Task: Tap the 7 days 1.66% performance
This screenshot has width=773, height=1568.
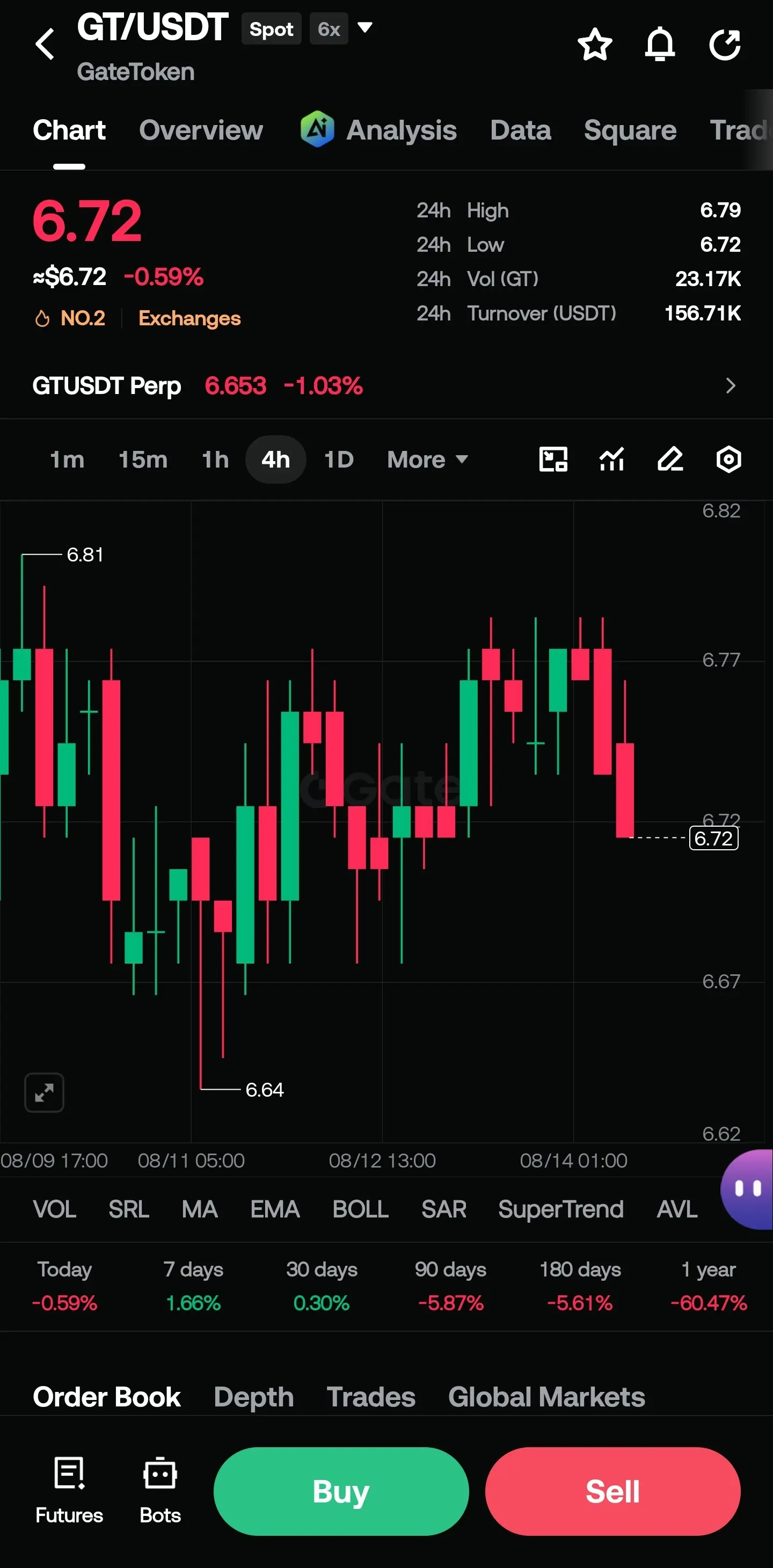Action: [x=193, y=1286]
